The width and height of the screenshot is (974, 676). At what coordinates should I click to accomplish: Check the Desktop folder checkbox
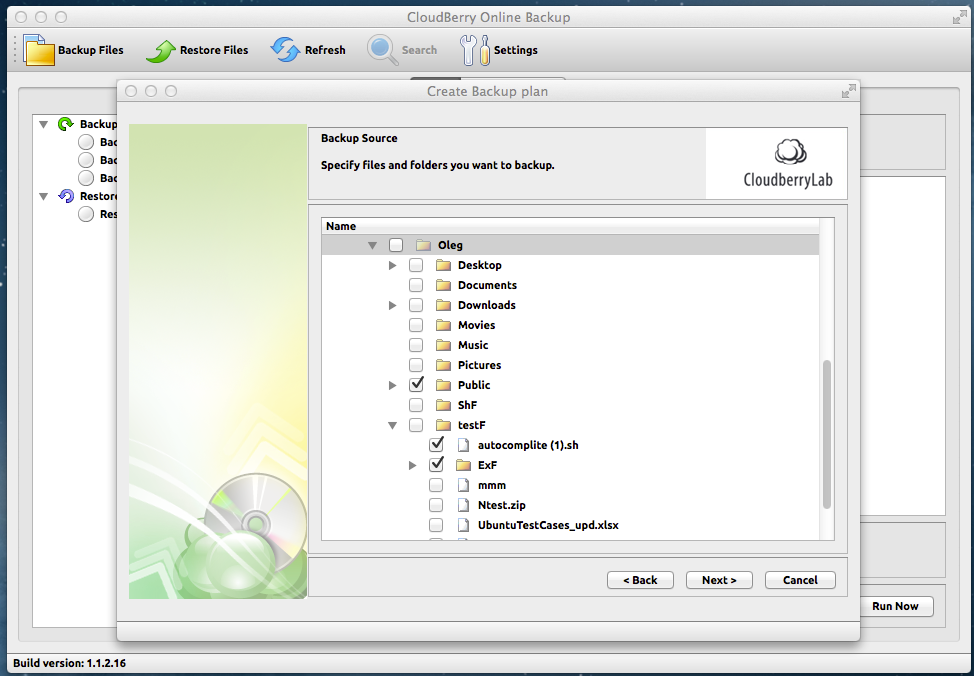416,265
